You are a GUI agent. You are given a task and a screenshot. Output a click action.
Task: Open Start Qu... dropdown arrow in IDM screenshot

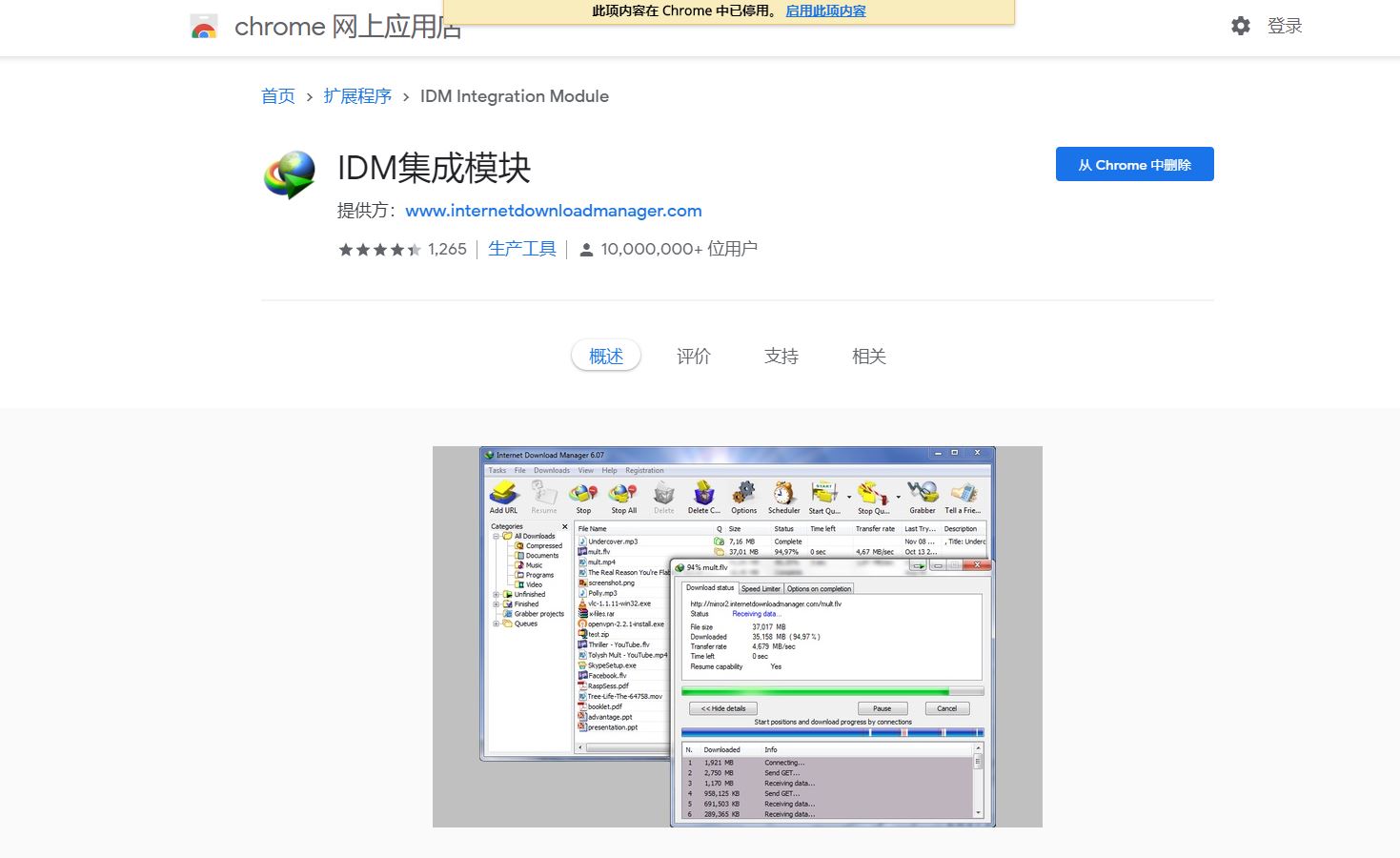848,497
